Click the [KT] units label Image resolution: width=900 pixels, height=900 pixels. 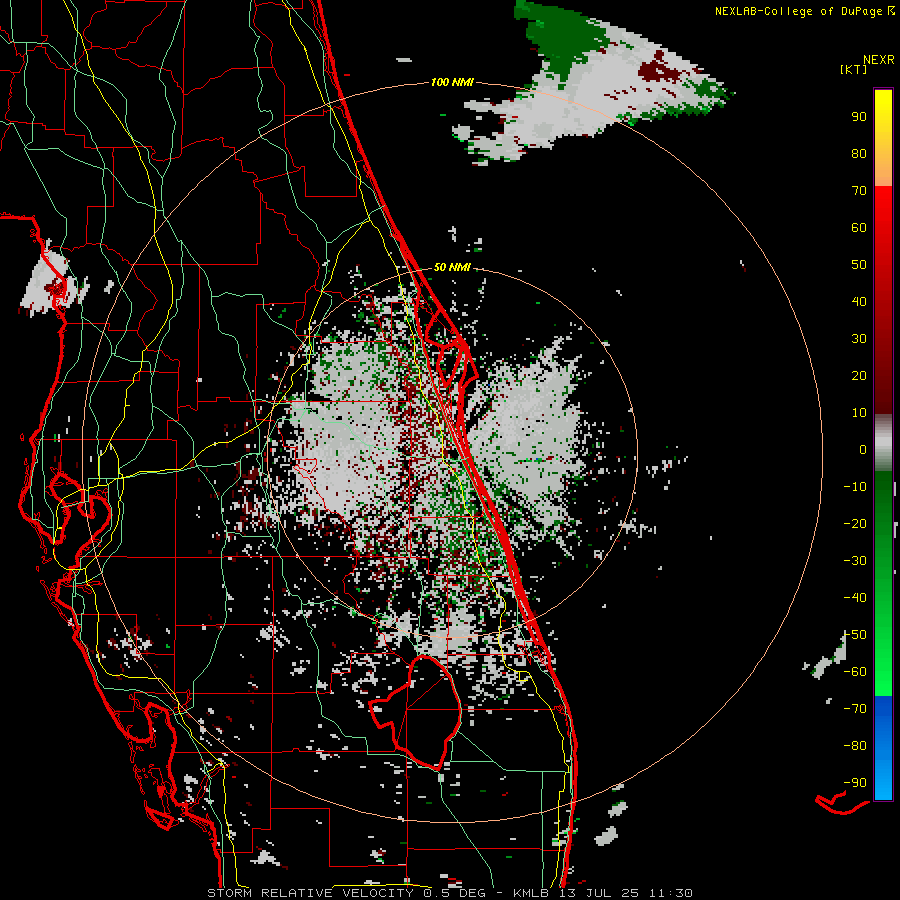(854, 69)
